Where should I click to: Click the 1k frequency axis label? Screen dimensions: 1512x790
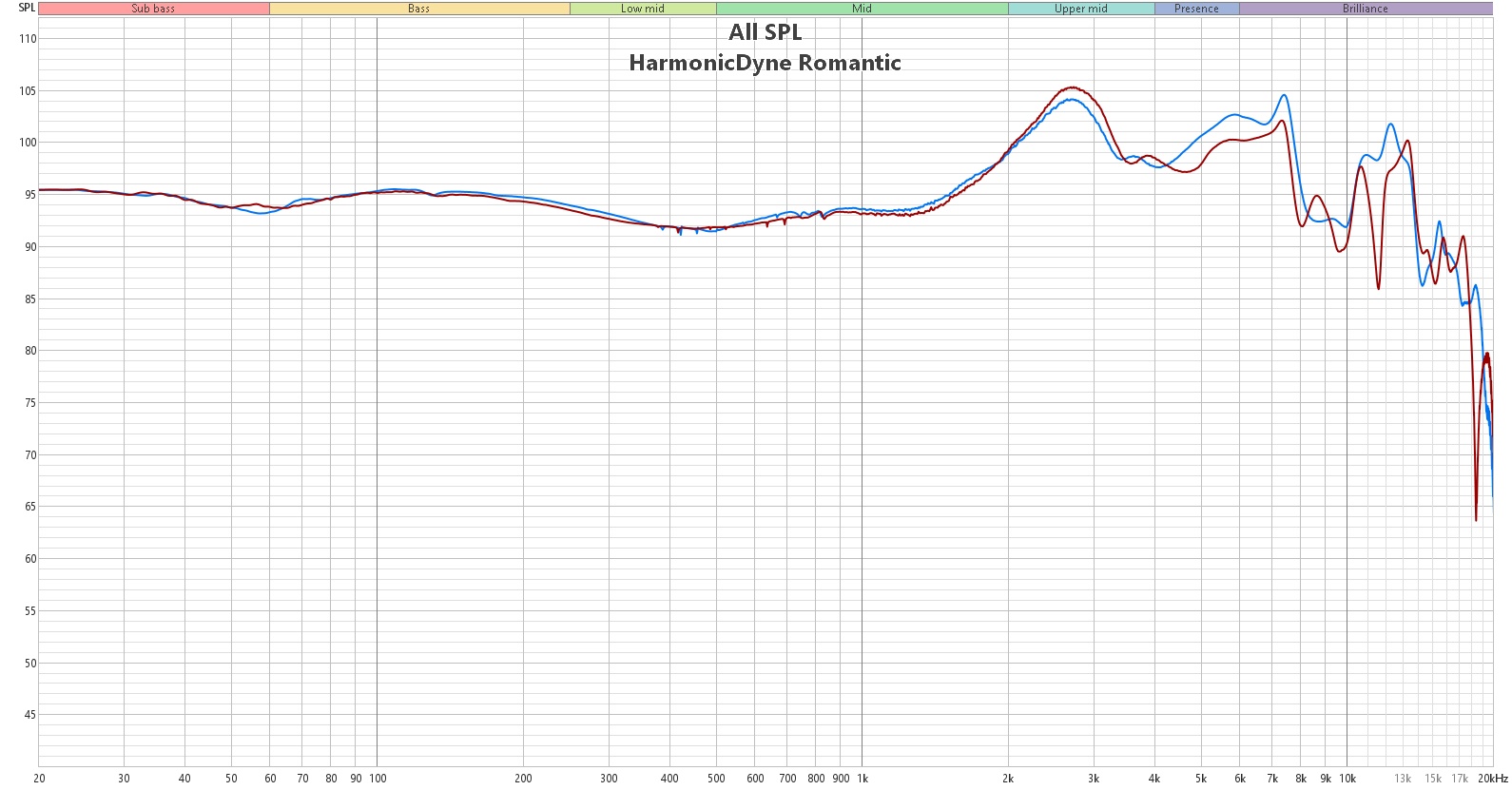(x=863, y=779)
